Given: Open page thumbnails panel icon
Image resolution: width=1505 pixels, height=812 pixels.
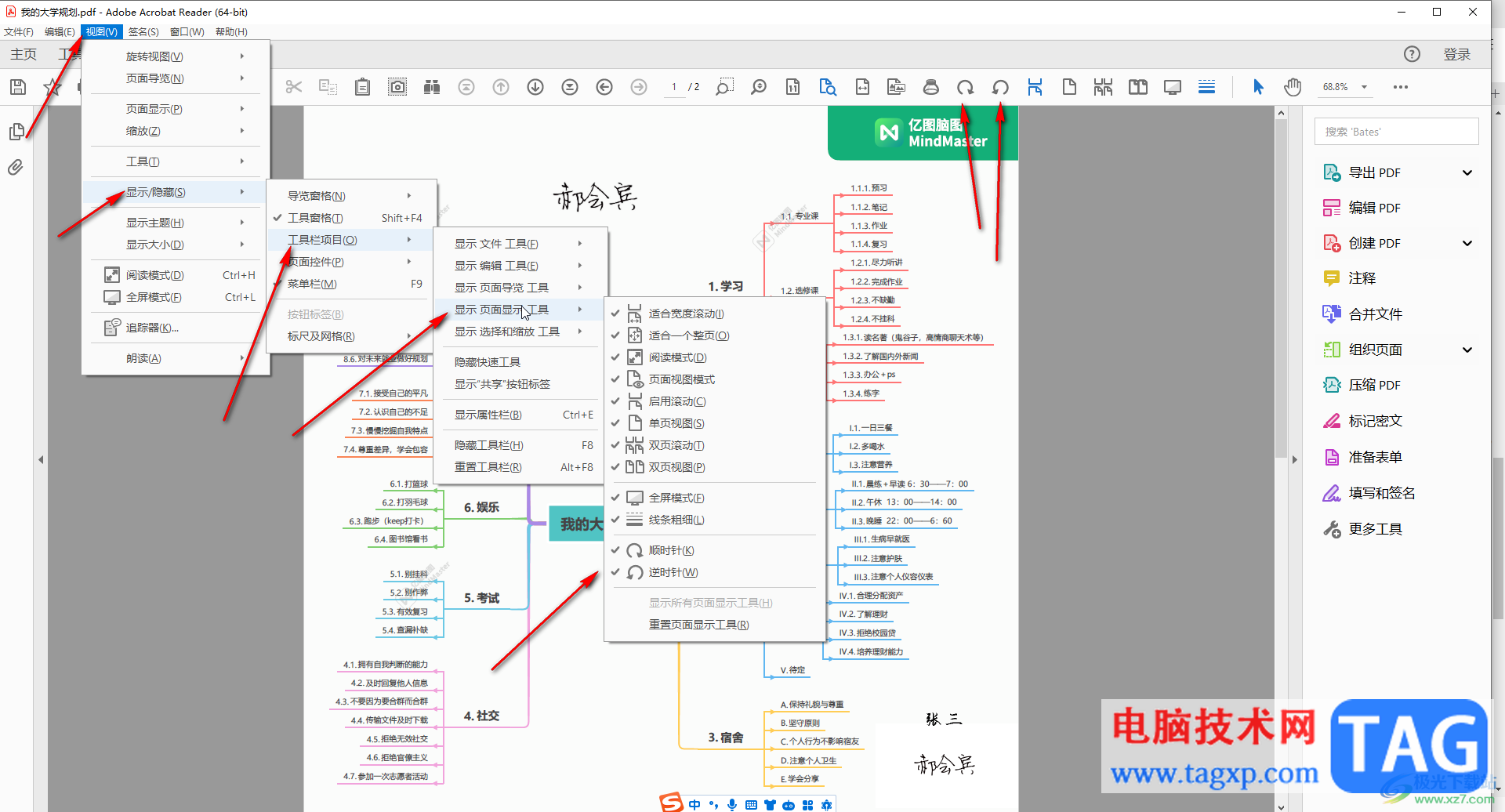Looking at the screenshot, I should click(16, 132).
